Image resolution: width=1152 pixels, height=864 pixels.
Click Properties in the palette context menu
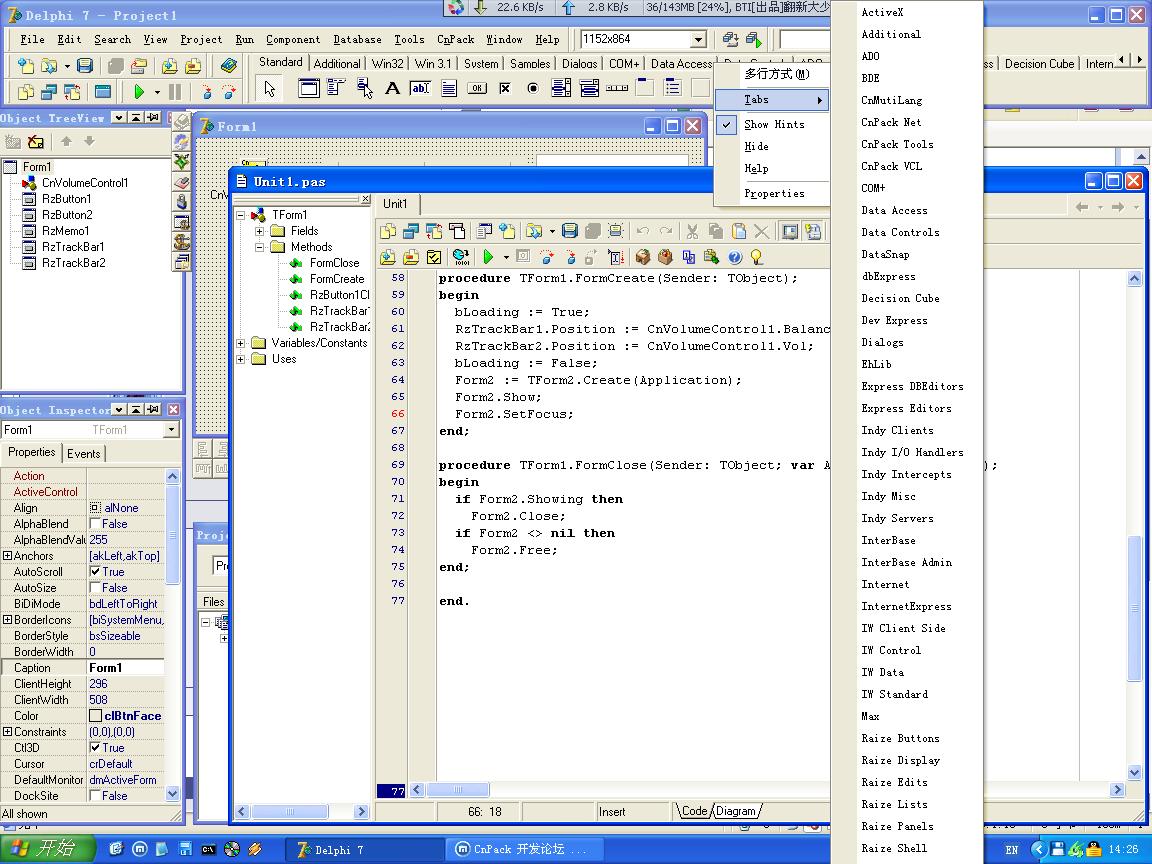click(x=773, y=193)
